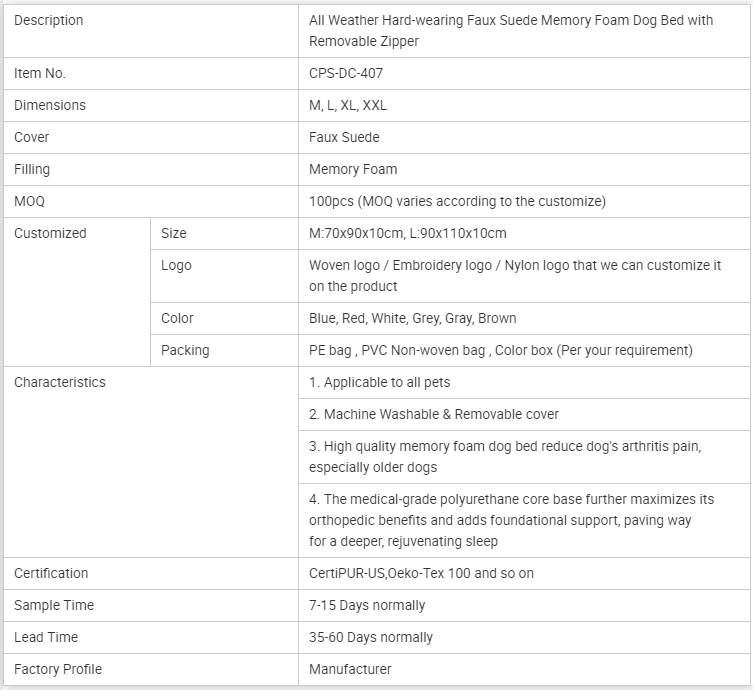753x690 pixels.
Task: Click the Item No. value CPS-DC-407
Action: pyautogui.click(x=346, y=73)
